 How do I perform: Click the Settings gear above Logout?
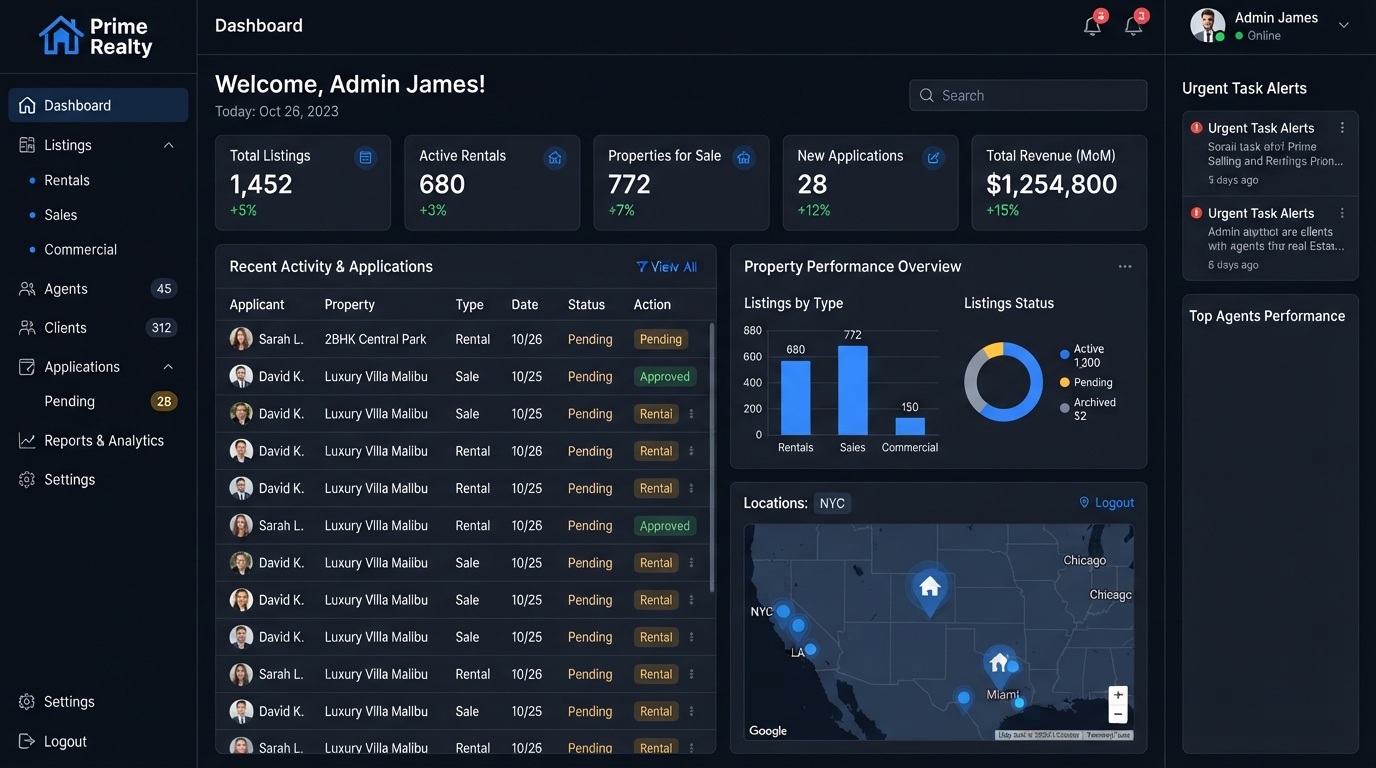pos(27,702)
